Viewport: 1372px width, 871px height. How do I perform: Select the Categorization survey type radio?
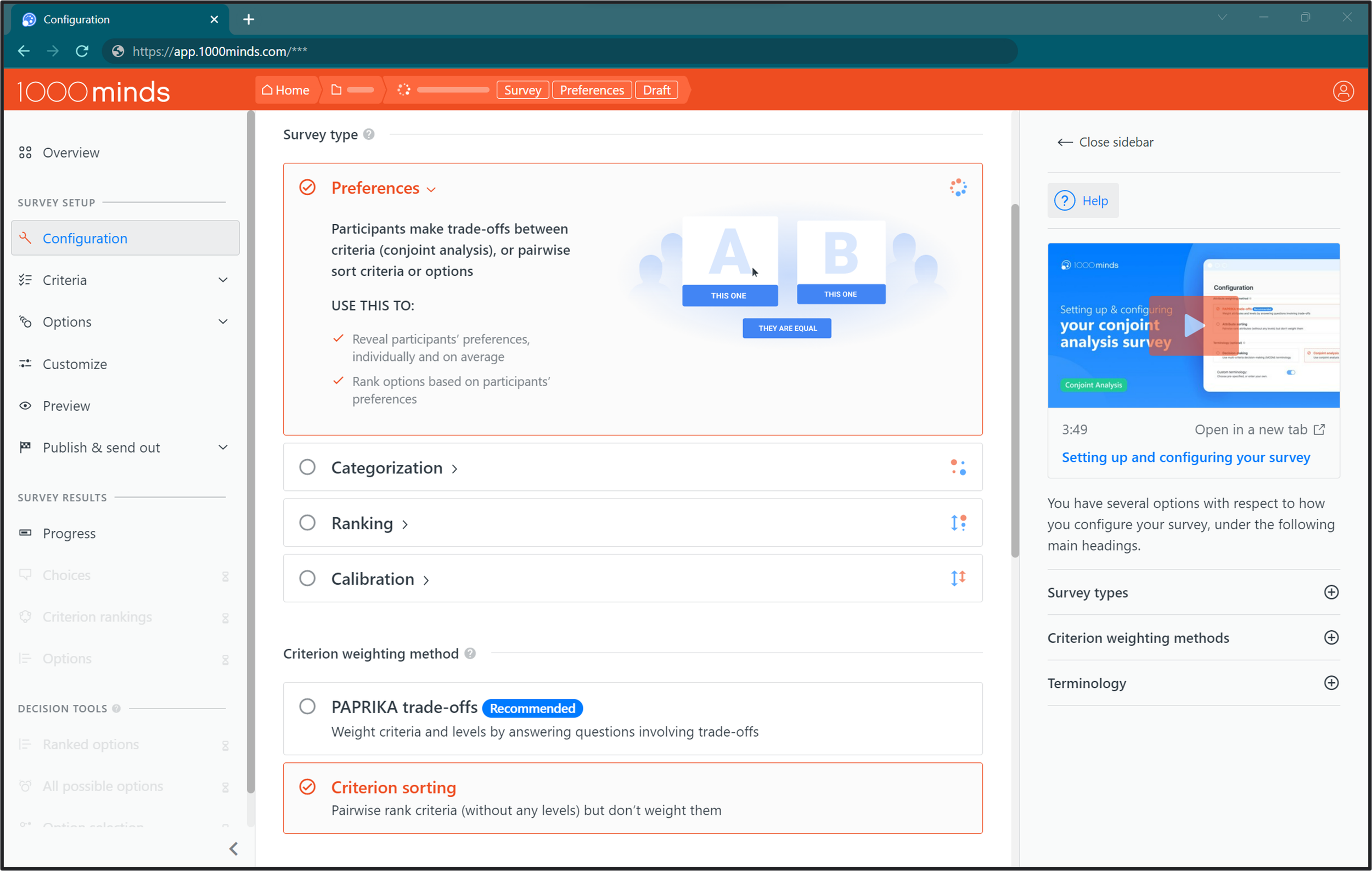[307, 467]
